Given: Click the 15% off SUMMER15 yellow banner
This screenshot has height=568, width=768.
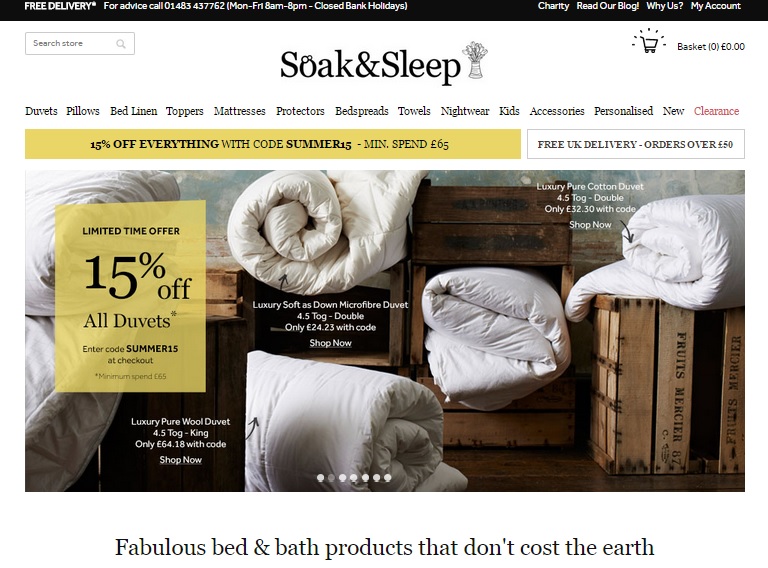Looking at the screenshot, I should click(x=273, y=144).
